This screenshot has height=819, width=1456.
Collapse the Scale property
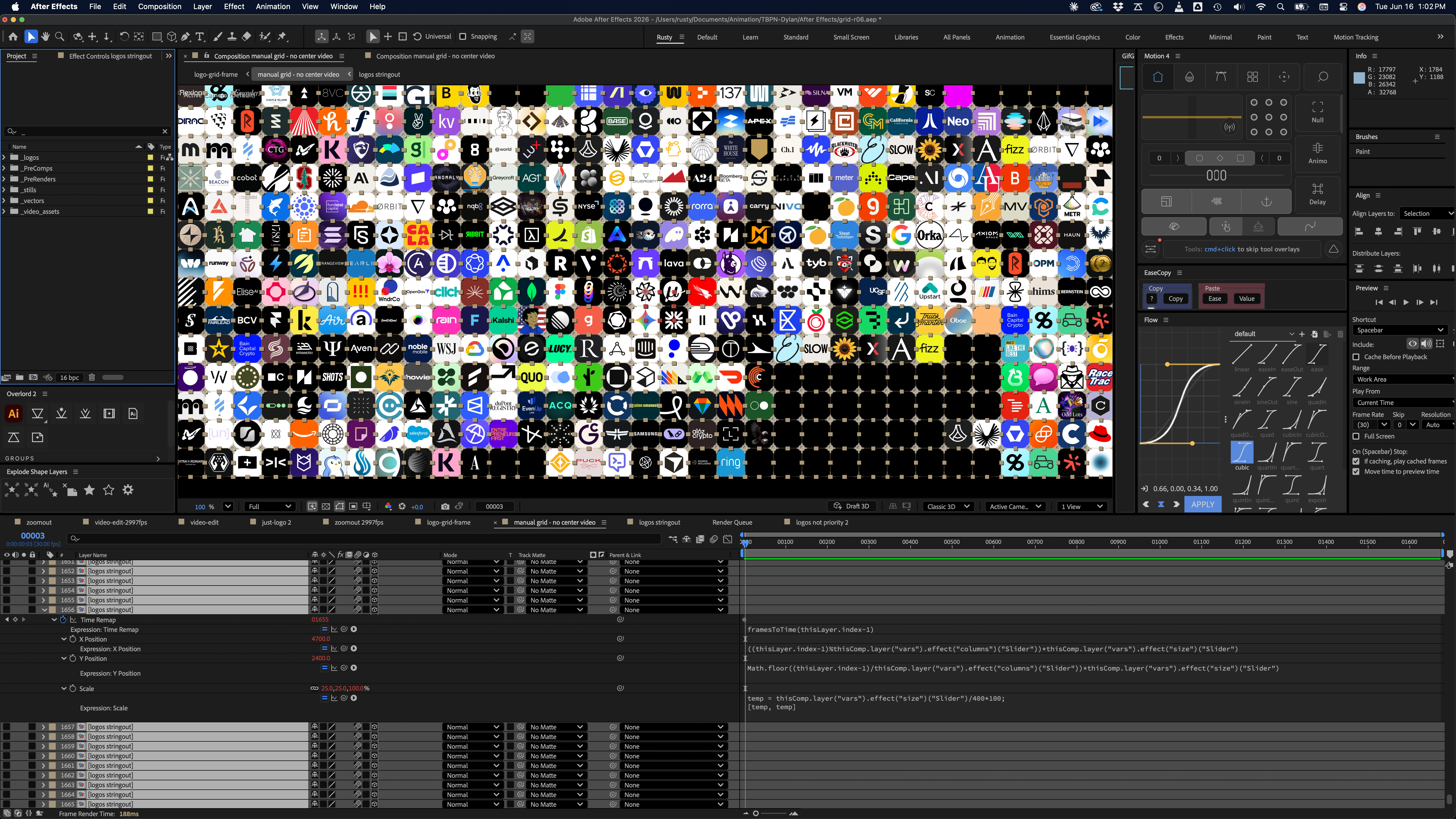click(64, 688)
